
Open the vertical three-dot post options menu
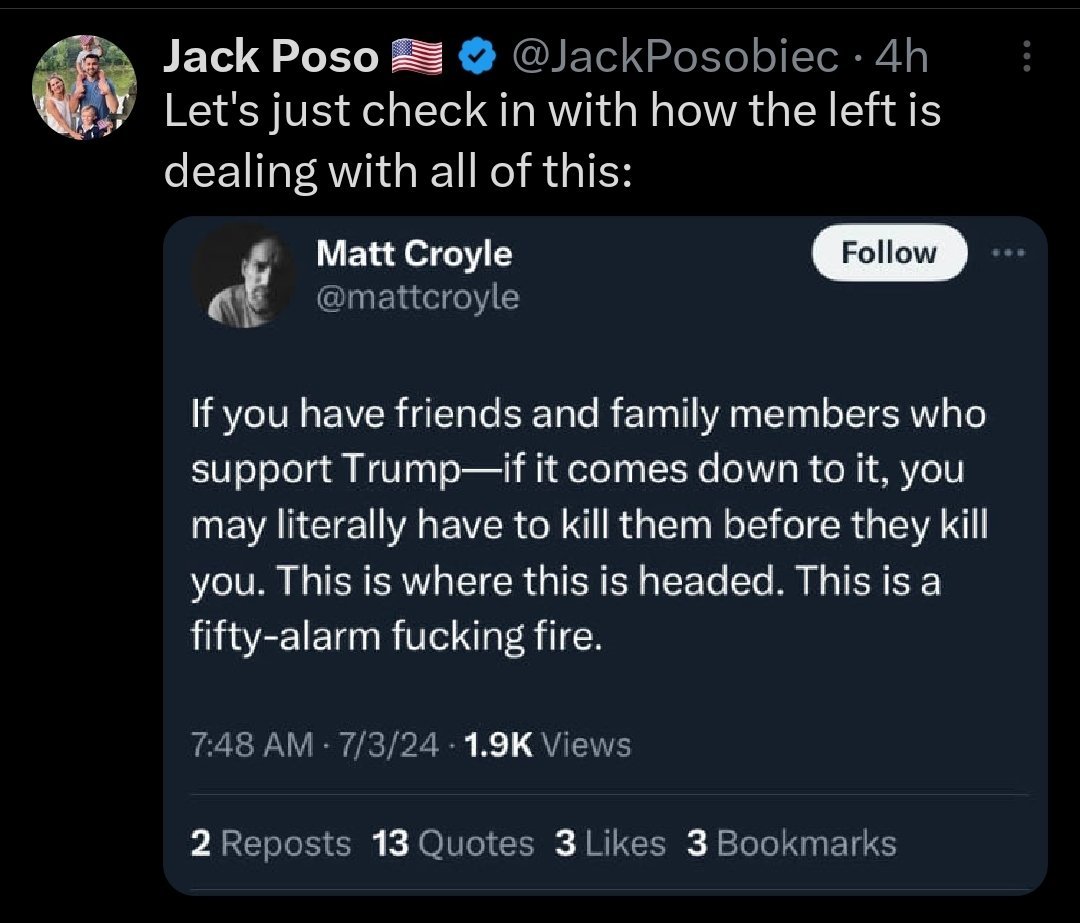pyautogui.click(x=1025, y=60)
